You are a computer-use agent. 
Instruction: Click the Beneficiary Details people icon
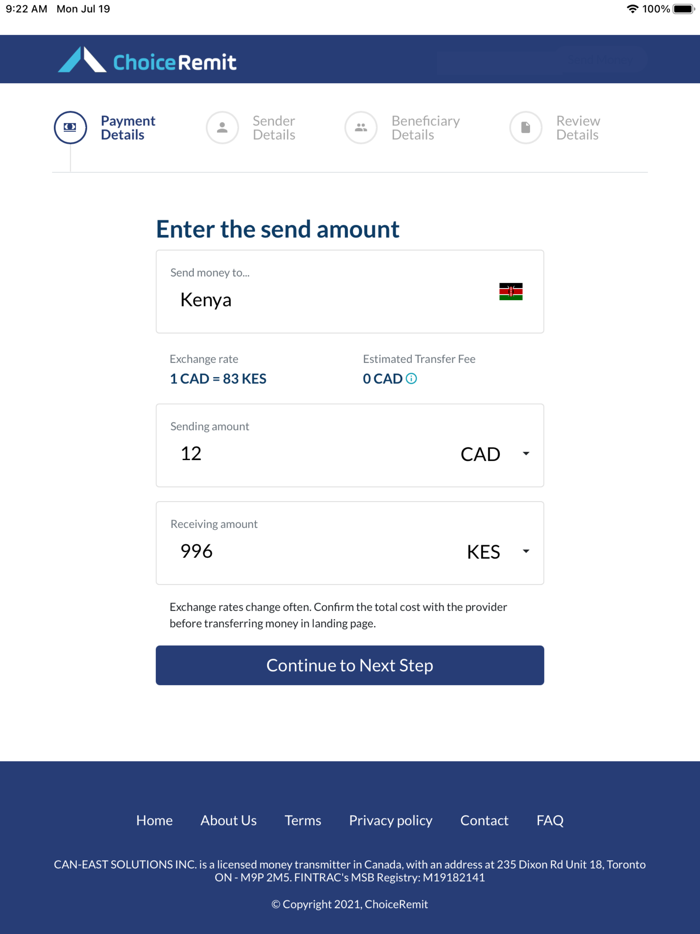[x=361, y=128]
